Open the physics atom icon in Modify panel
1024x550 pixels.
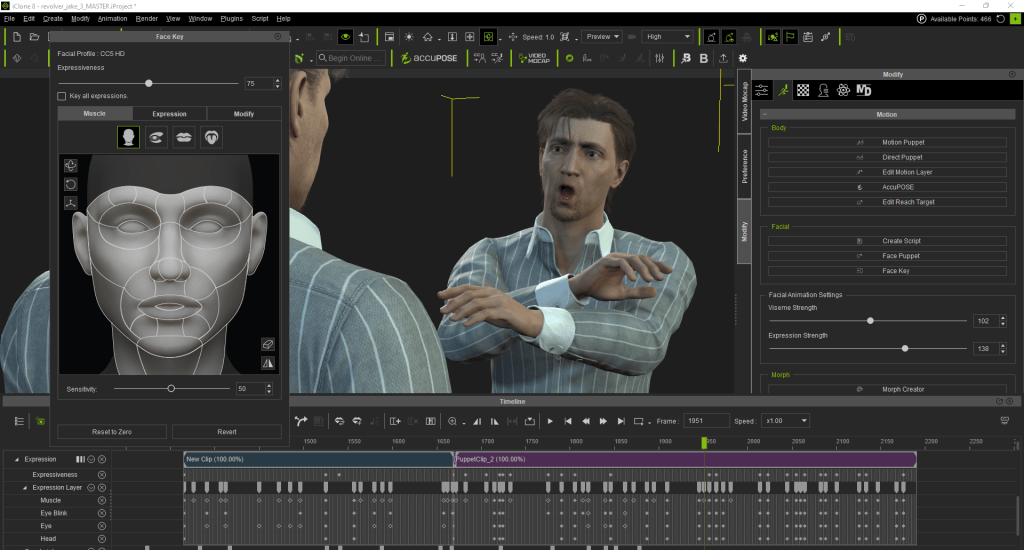pos(843,90)
